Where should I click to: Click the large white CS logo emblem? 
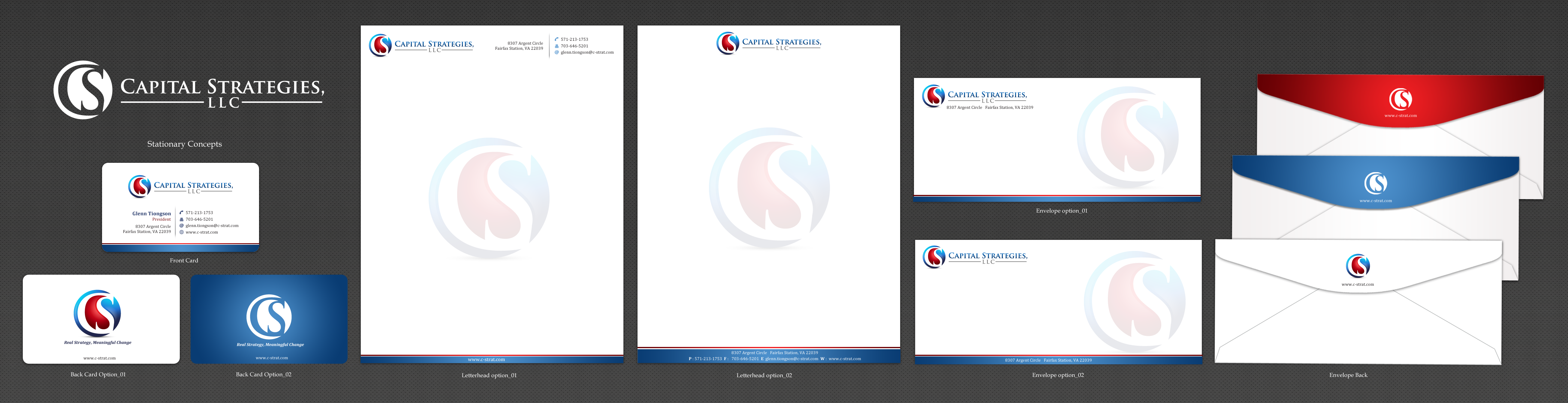pos(83,90)
